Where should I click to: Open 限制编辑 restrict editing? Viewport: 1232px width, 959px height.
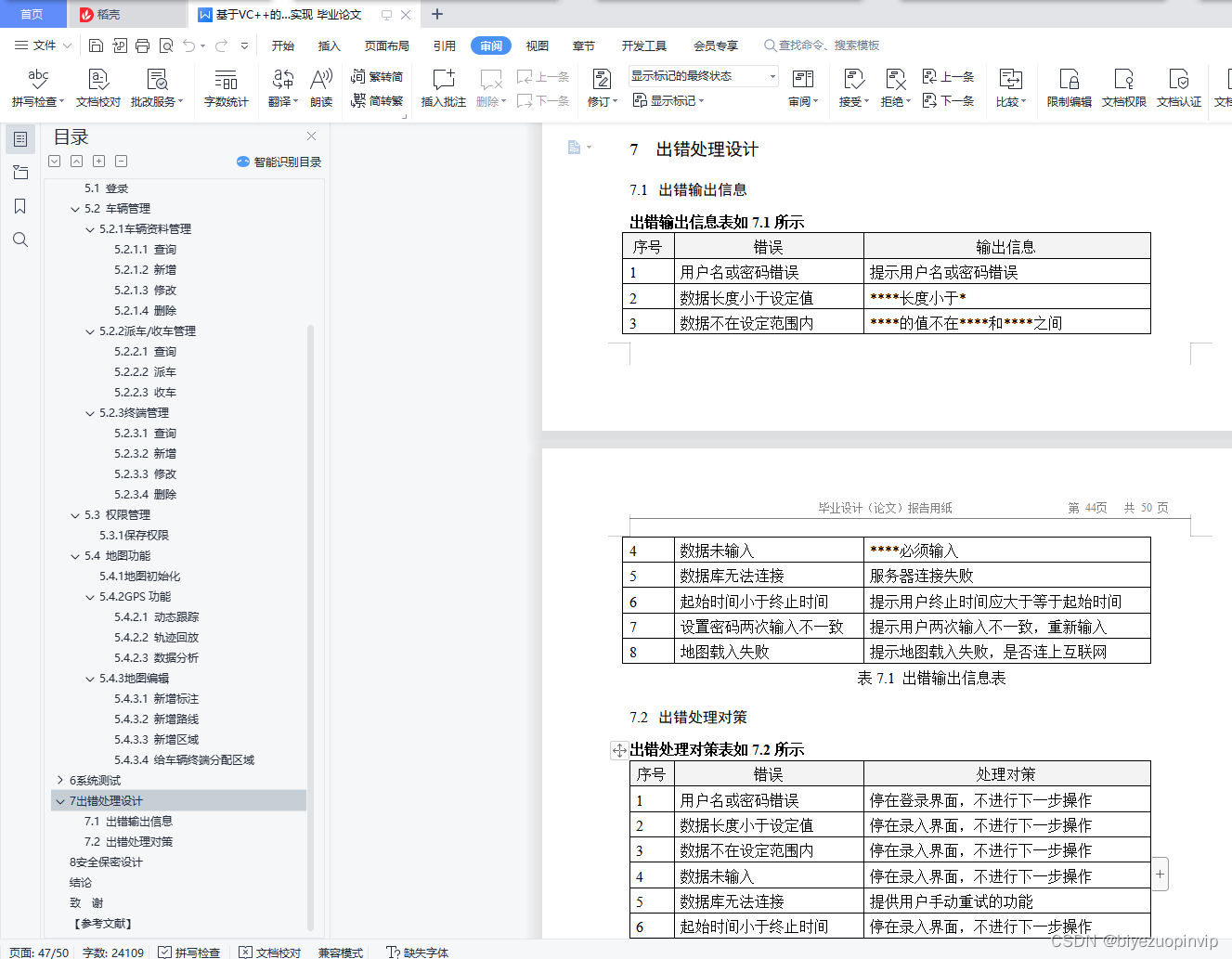point(1067,88)
